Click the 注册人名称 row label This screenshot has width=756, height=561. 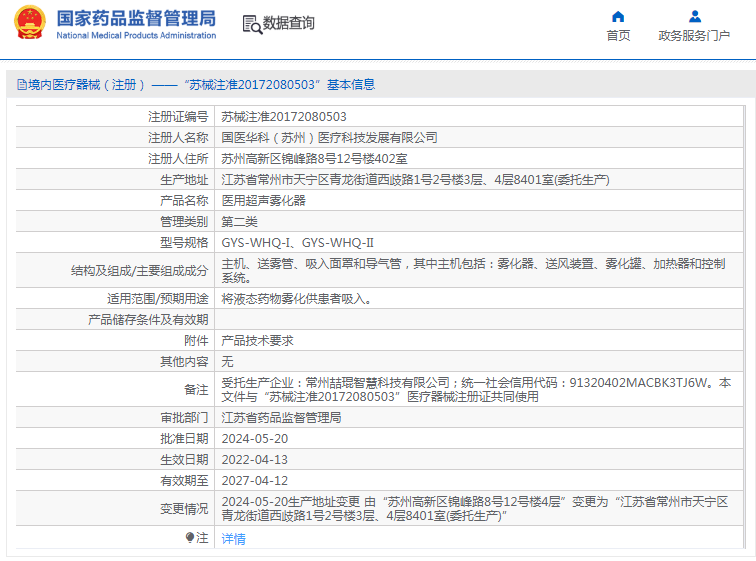tap(178, 138)
